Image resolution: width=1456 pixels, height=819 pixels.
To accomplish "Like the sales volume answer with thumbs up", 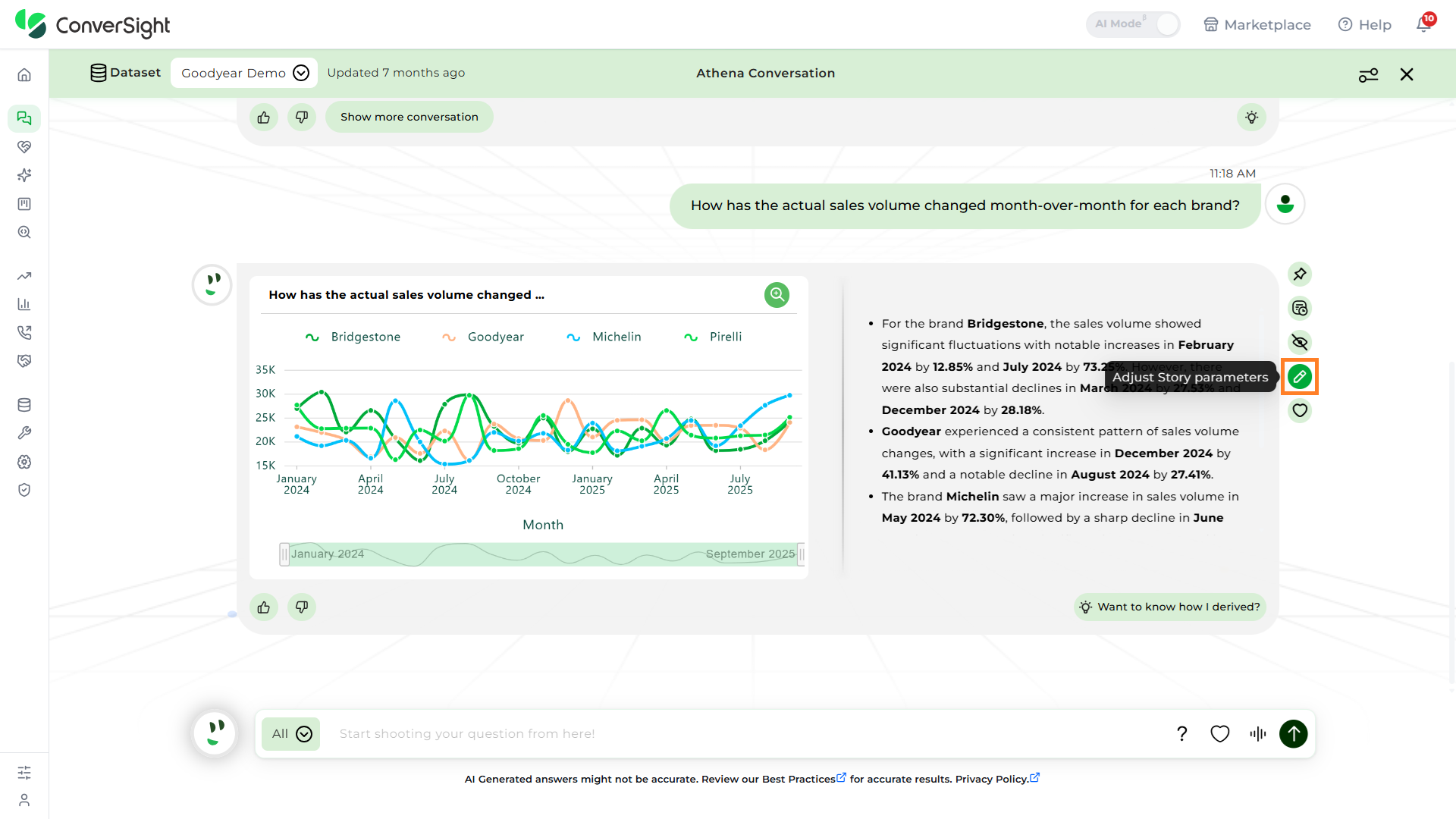I will click(264, 607).
